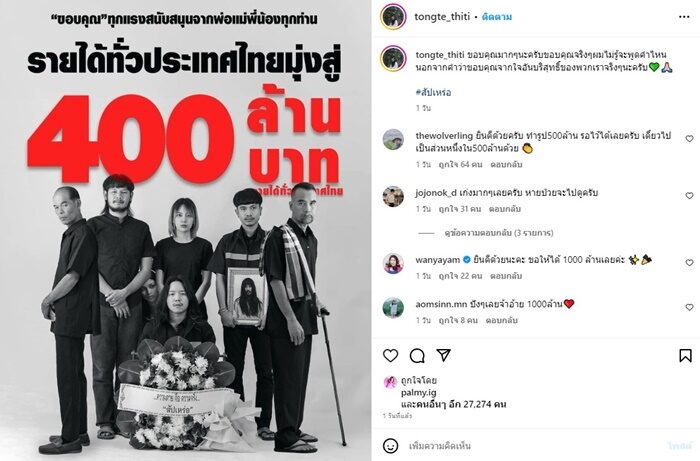
Task: Open palmy.ig profile from likes
Action: (418, 393)
